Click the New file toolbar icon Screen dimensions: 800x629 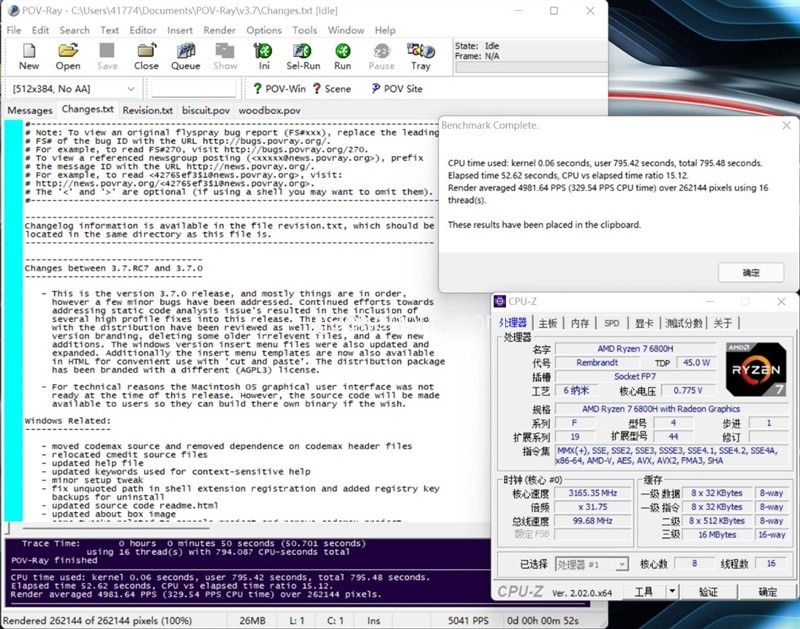tap(29, 57)
